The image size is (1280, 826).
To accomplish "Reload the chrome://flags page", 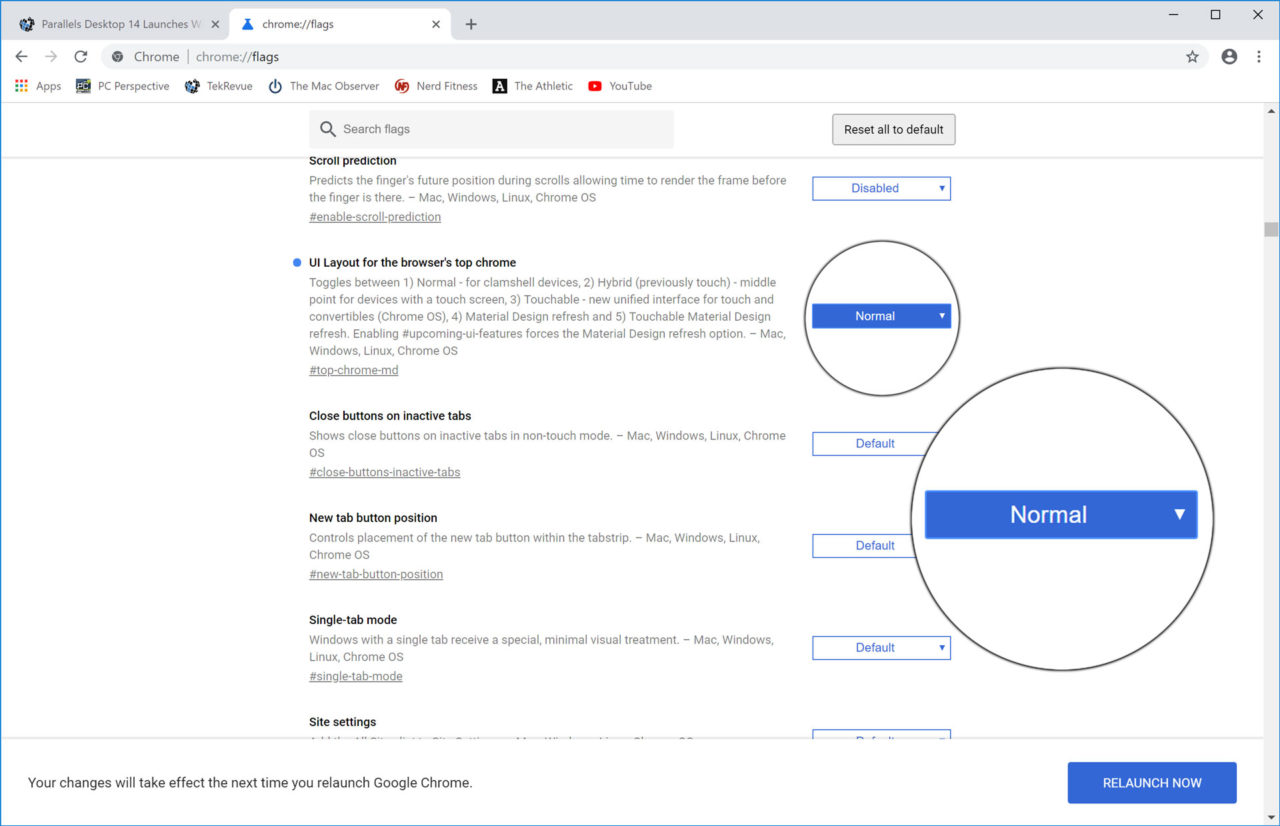I will click(81, 57).
